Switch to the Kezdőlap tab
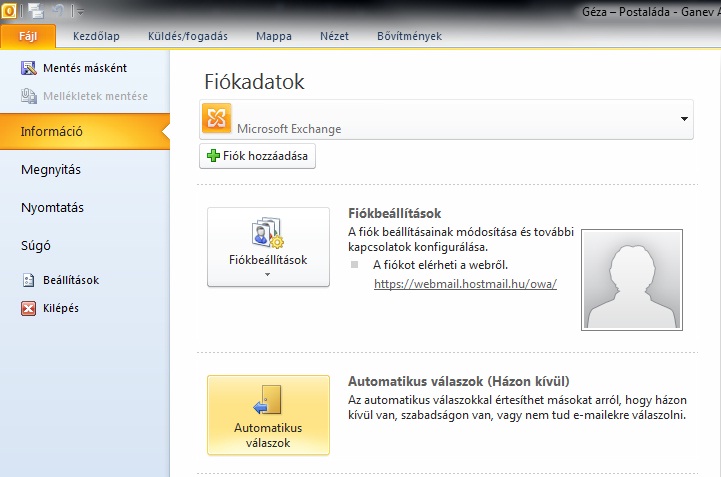The width and height of the screenshot is (721, 477). tap(96, 36)
